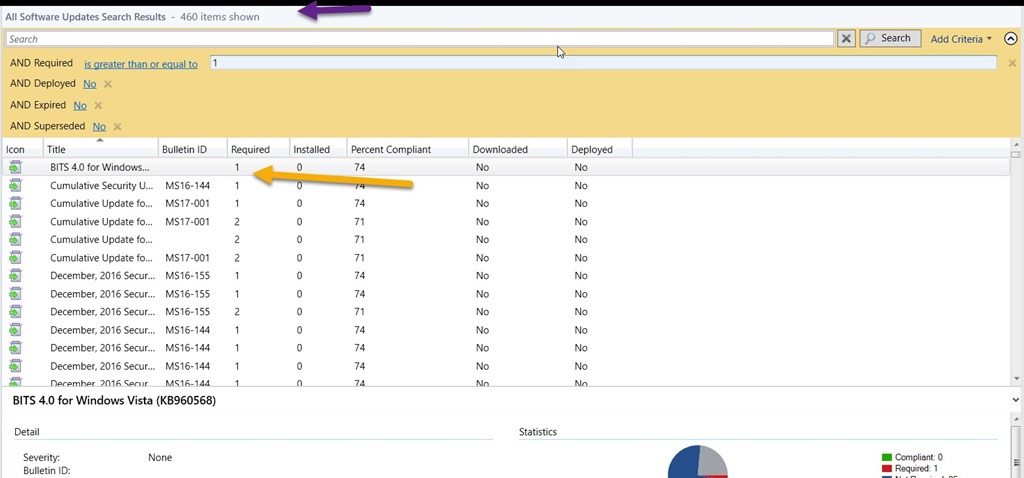Sort by the Installed column header
Screen dimensions: 1024x478
[318, 150]
